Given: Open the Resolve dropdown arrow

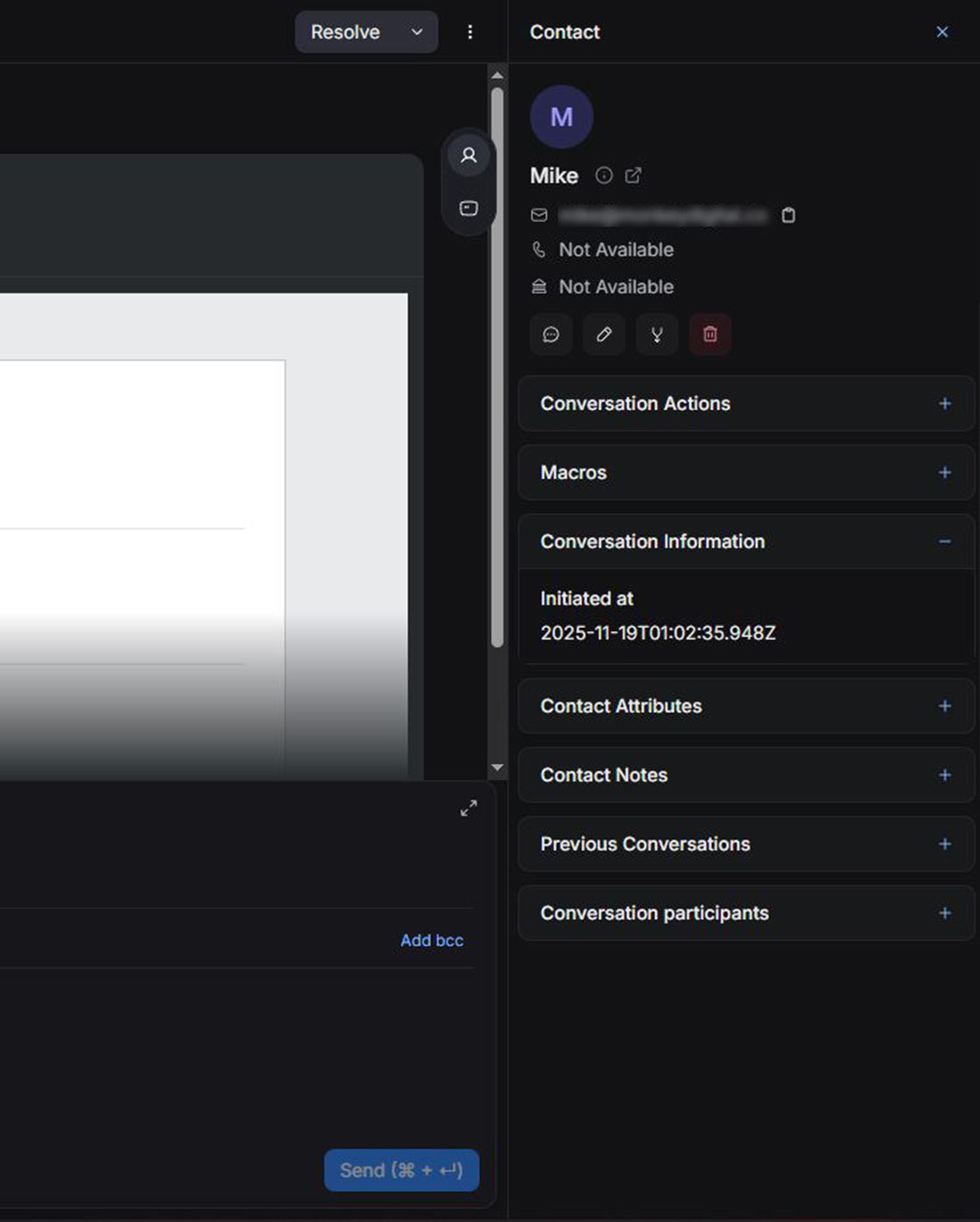Looking at the screenshot, I should pos(417,32).
